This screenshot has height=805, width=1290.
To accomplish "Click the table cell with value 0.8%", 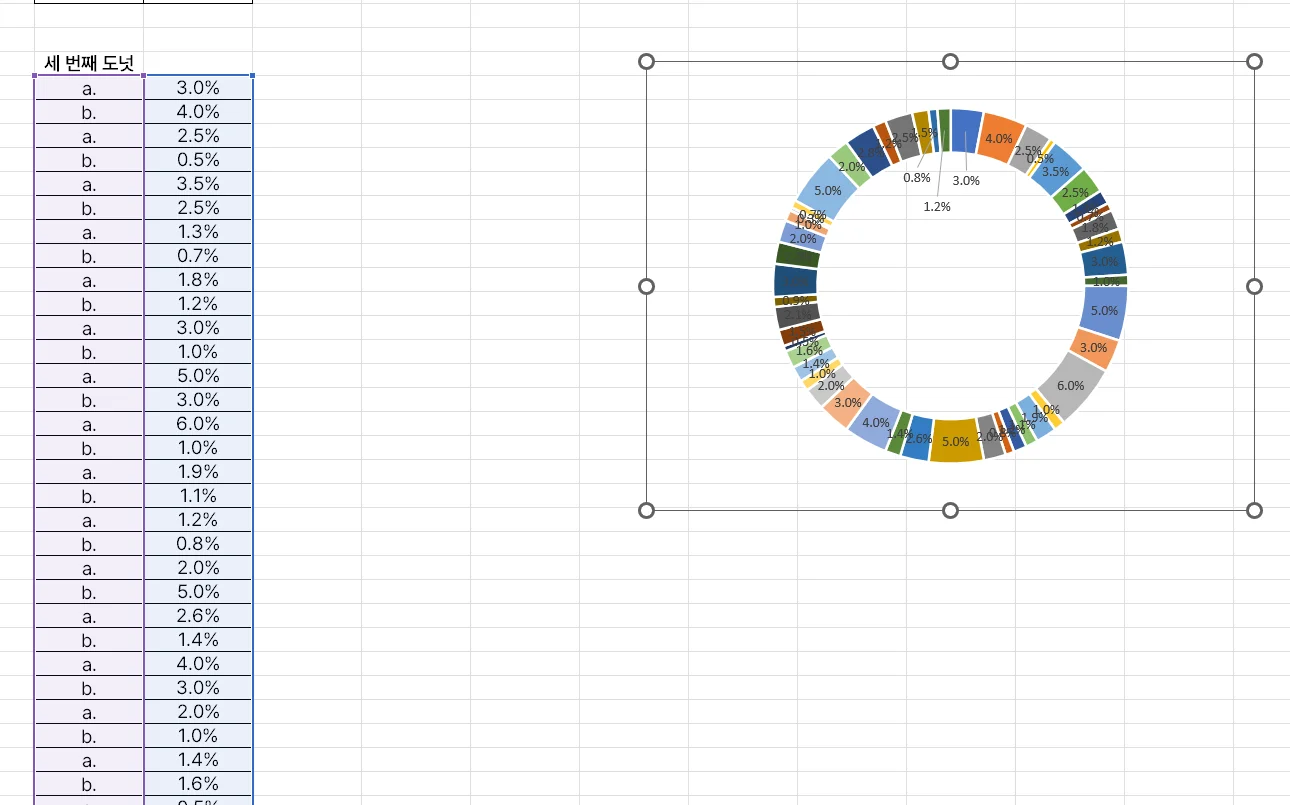I will 198,544.
